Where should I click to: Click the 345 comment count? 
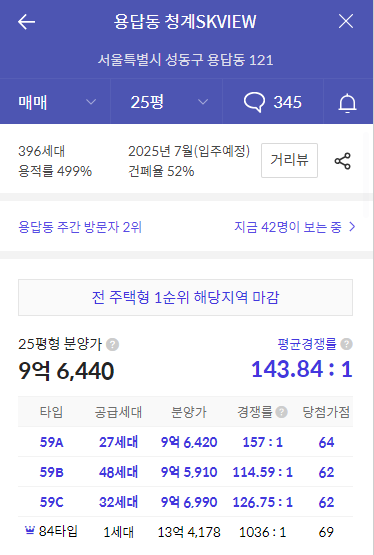pyautogui.click(x=287, y=102)
